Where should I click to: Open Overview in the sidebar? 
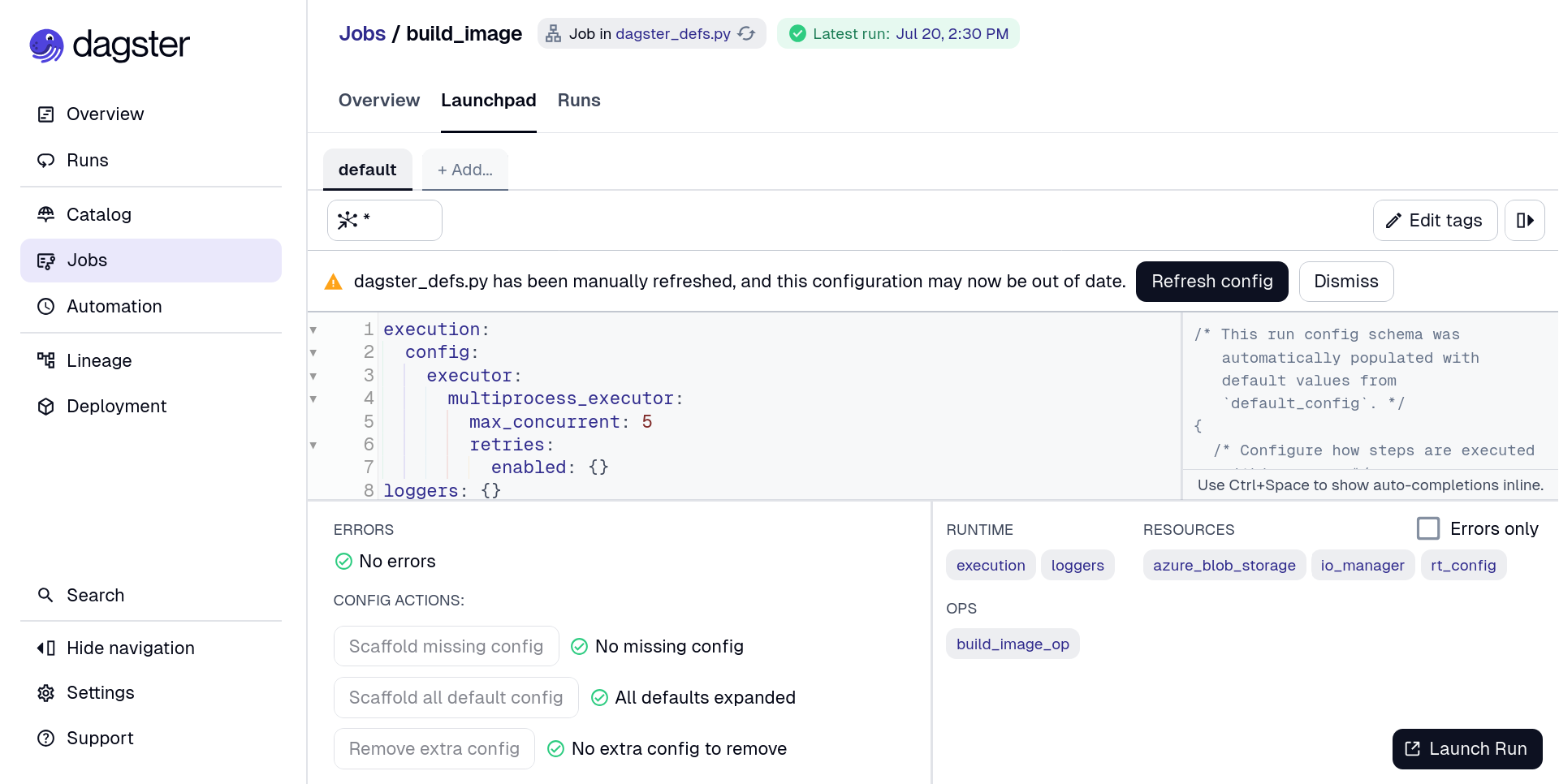(151, 114)
